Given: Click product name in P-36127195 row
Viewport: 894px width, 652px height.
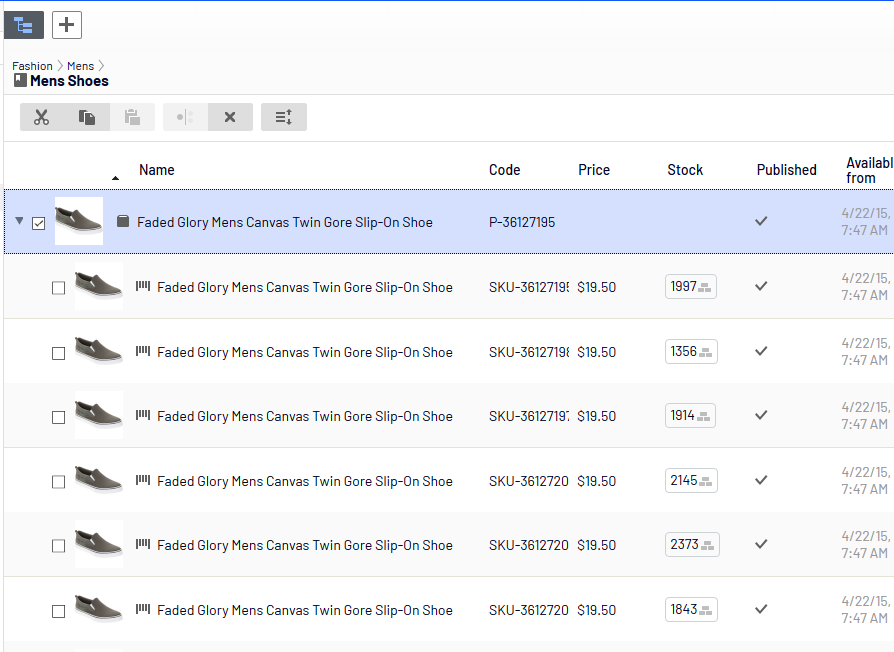Looking at the screenshot, I should [285, 222].
